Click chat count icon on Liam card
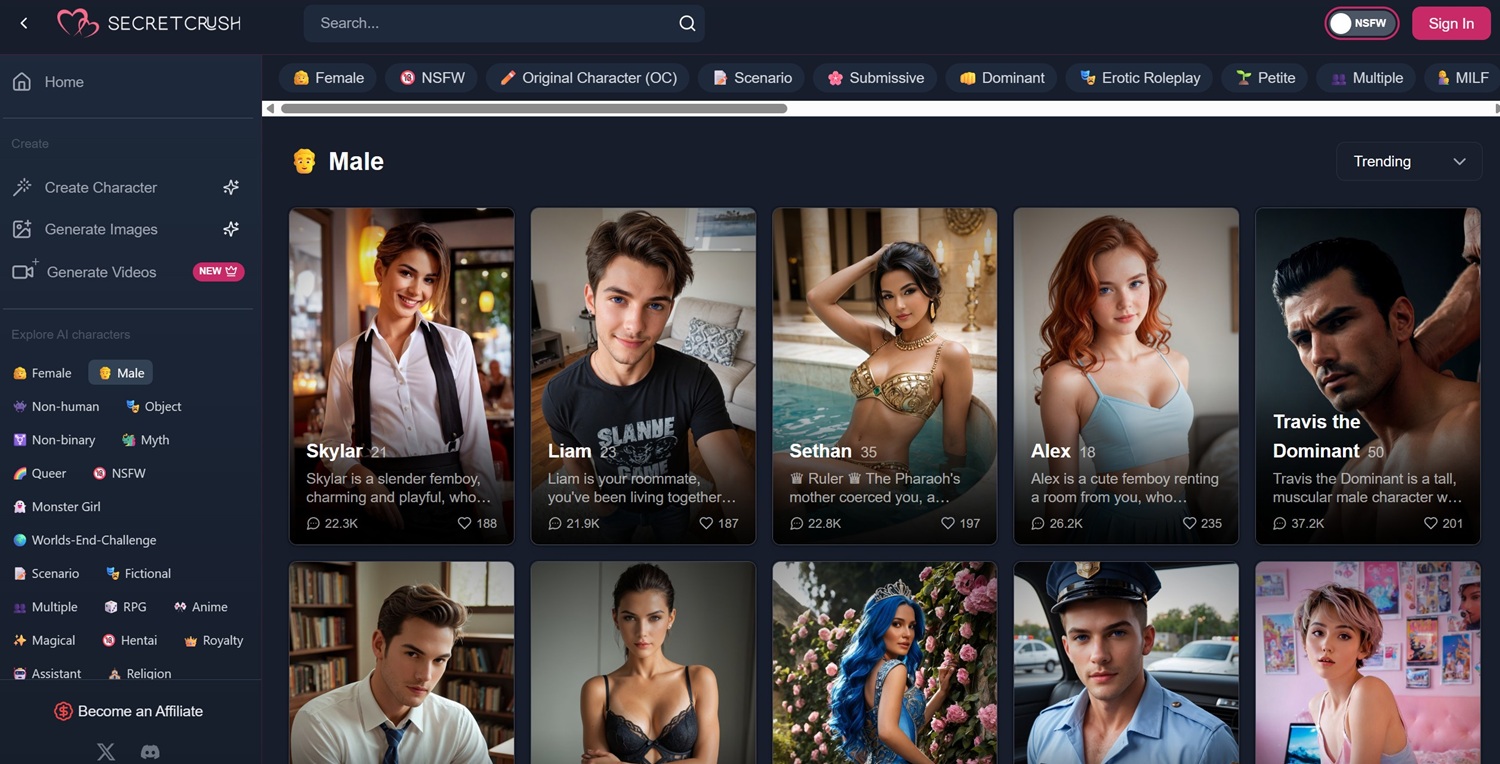Viewport: 1500px width, 764px height. point(555,523)
